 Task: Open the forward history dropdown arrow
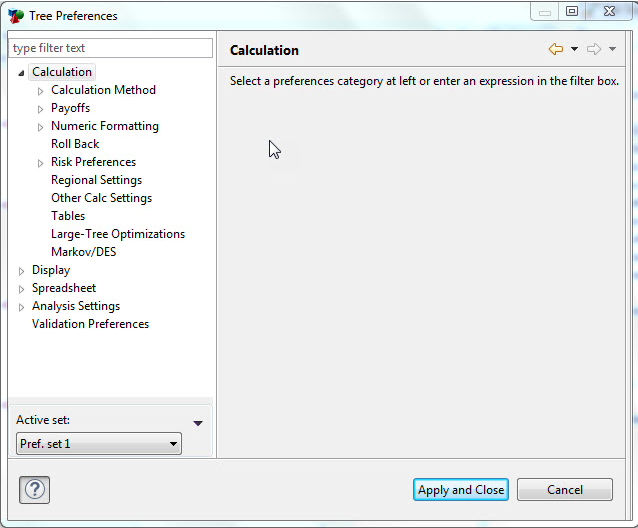[612, 49]
